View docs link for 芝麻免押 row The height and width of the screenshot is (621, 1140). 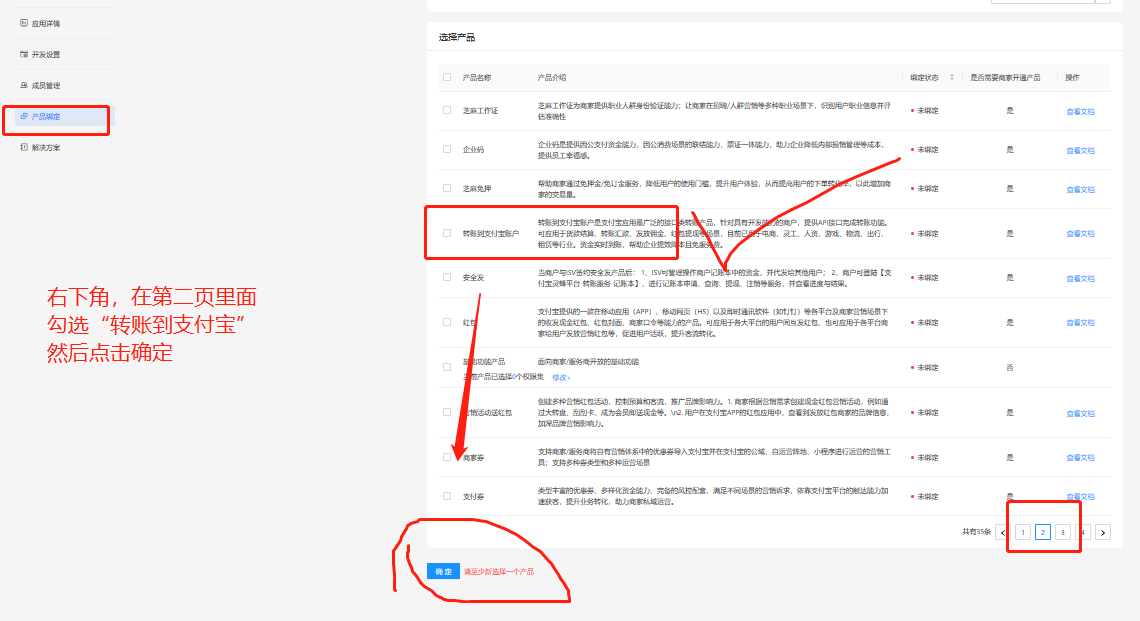point(1080,189)
